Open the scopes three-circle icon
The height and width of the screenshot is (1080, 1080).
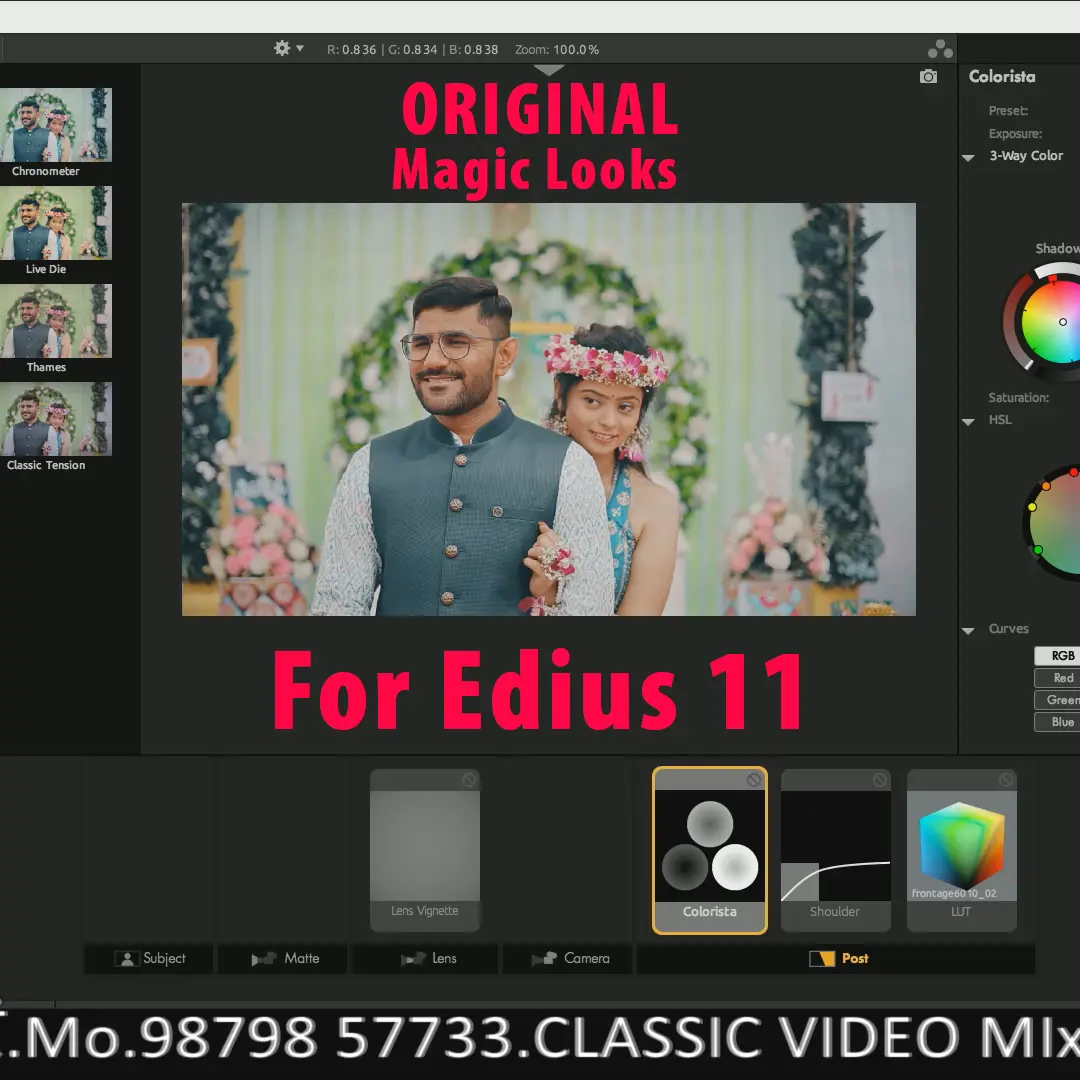tap(939, 49)
